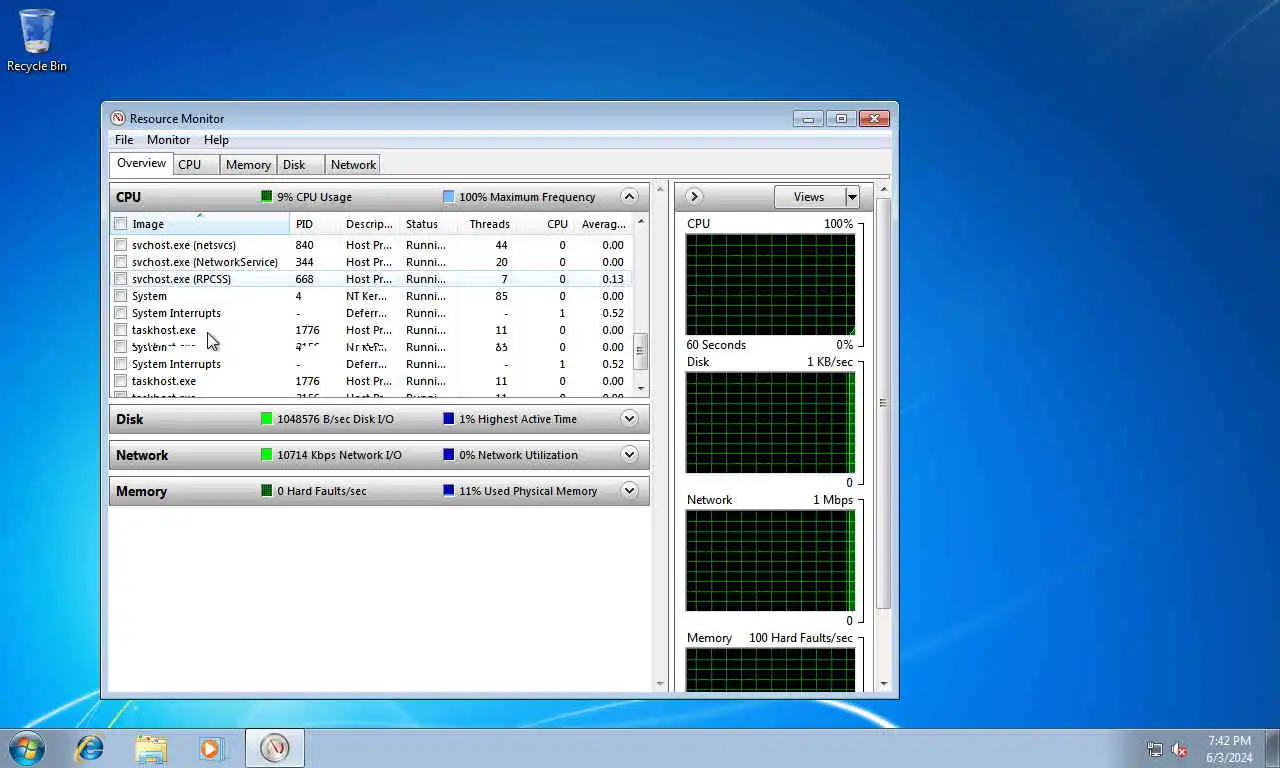Click the graph pane vertical scrollbar thumb

pyautogui.click(x=883, y=403)
